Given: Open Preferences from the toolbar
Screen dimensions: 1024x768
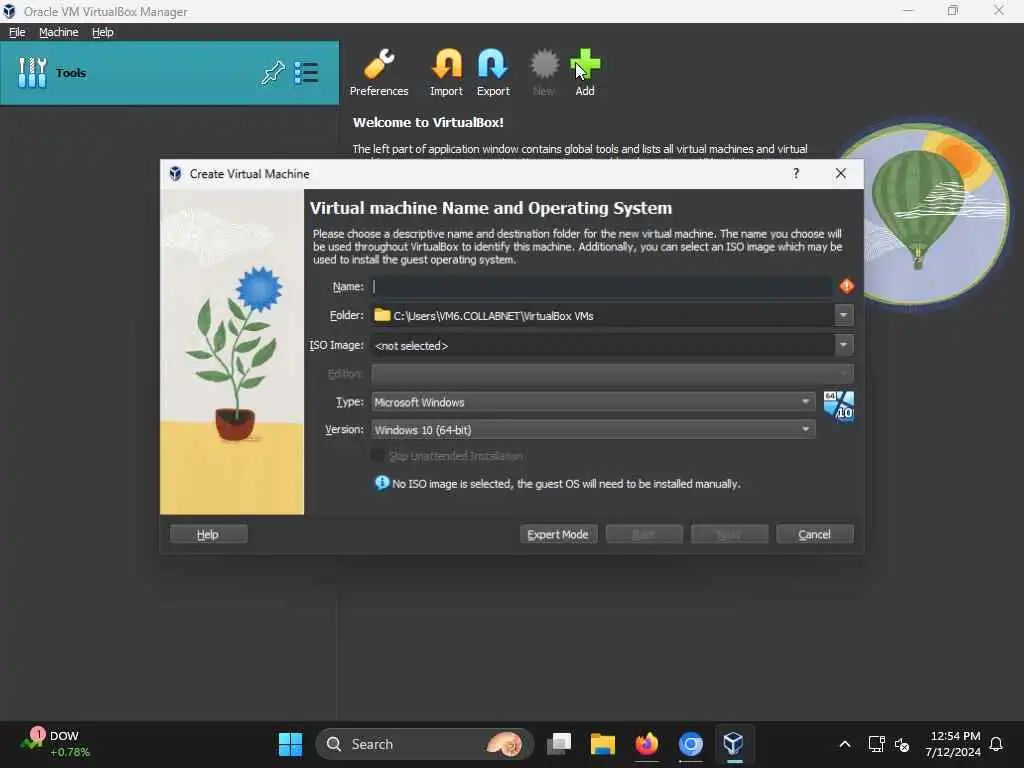Looking at the screenshot, I should (x=379, y=72).
